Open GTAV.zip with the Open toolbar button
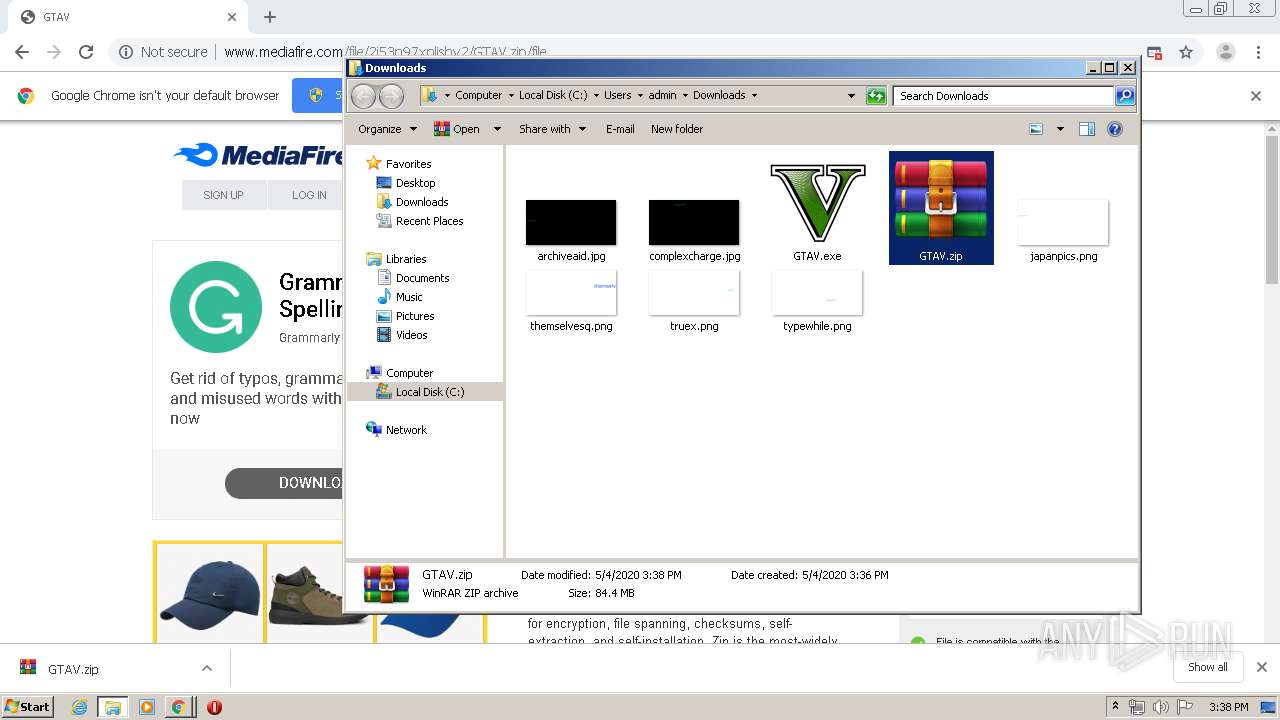 [x=457, y=129]
